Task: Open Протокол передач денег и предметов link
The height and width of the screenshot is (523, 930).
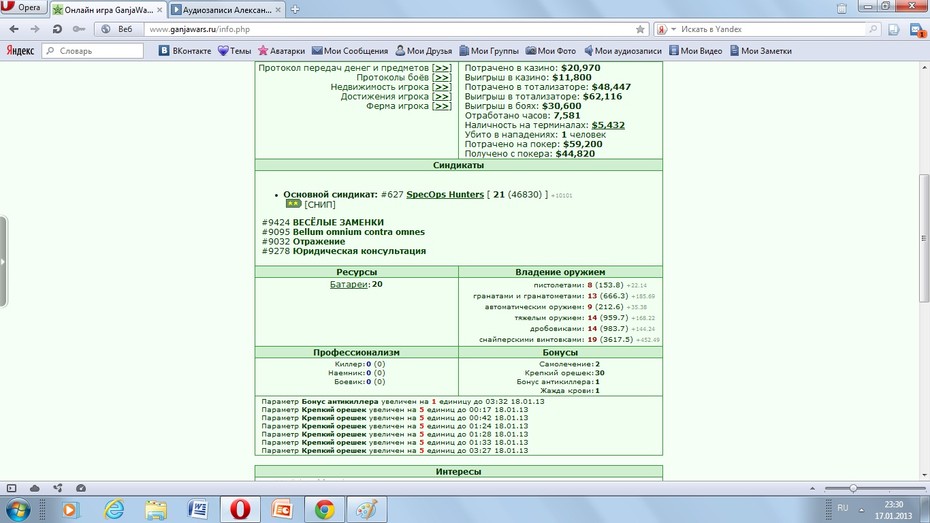Action: coord(442,68)
